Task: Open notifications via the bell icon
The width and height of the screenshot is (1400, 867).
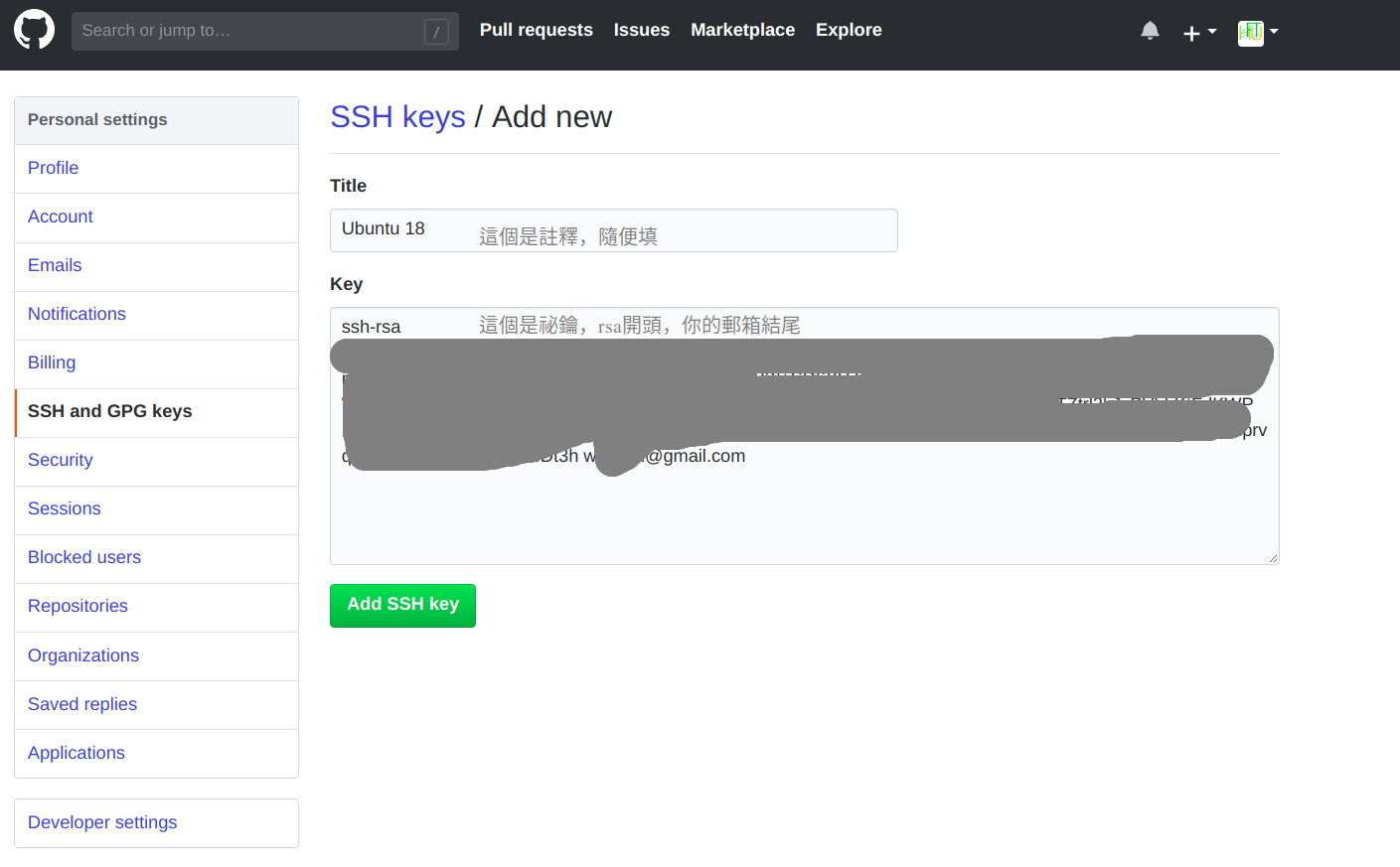Action: click(x=1150, y=30)
